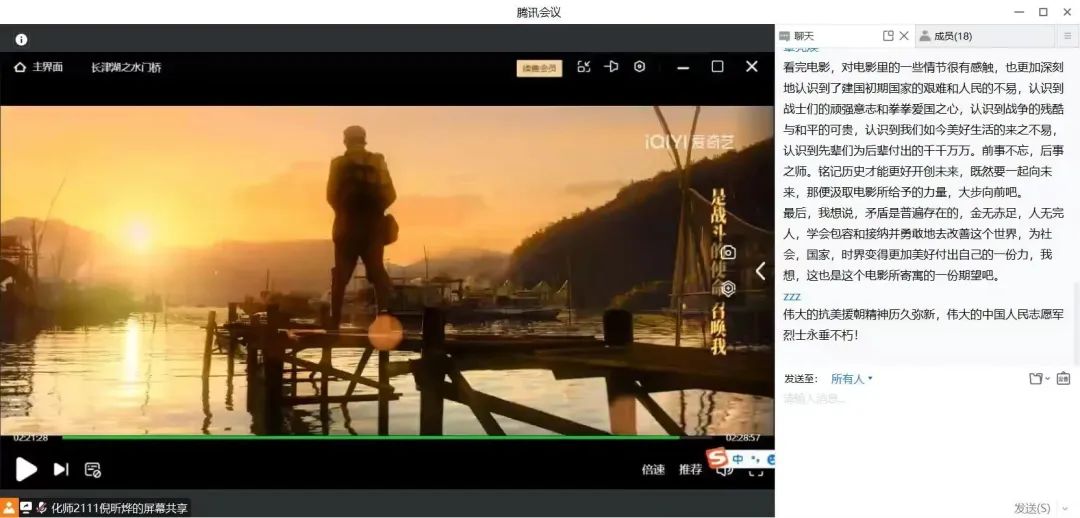
Task: Click the green video progress bar
Action: pos(370,437)
